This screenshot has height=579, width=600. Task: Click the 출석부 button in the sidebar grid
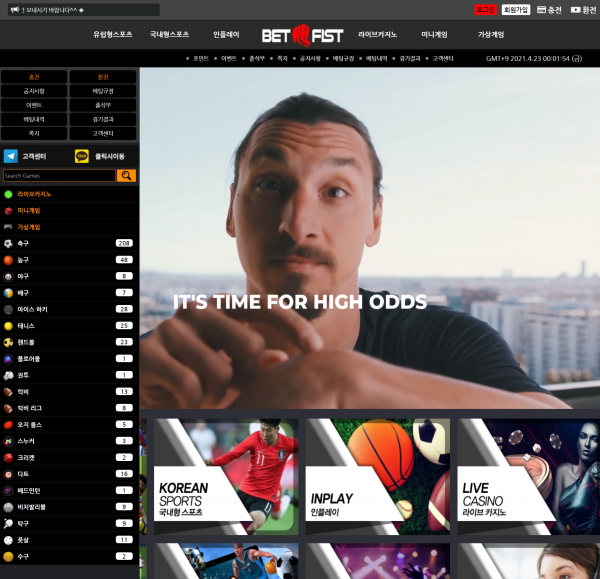pyautogui.click(x=103, y=105)
